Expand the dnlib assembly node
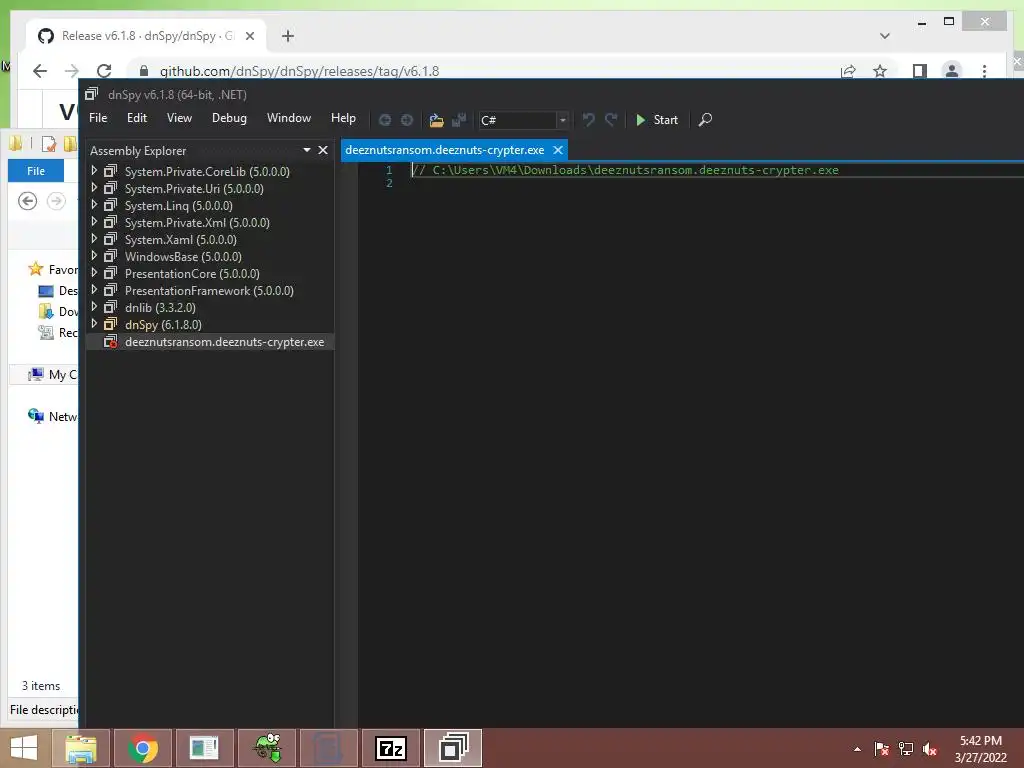 (x=94, y=307)
